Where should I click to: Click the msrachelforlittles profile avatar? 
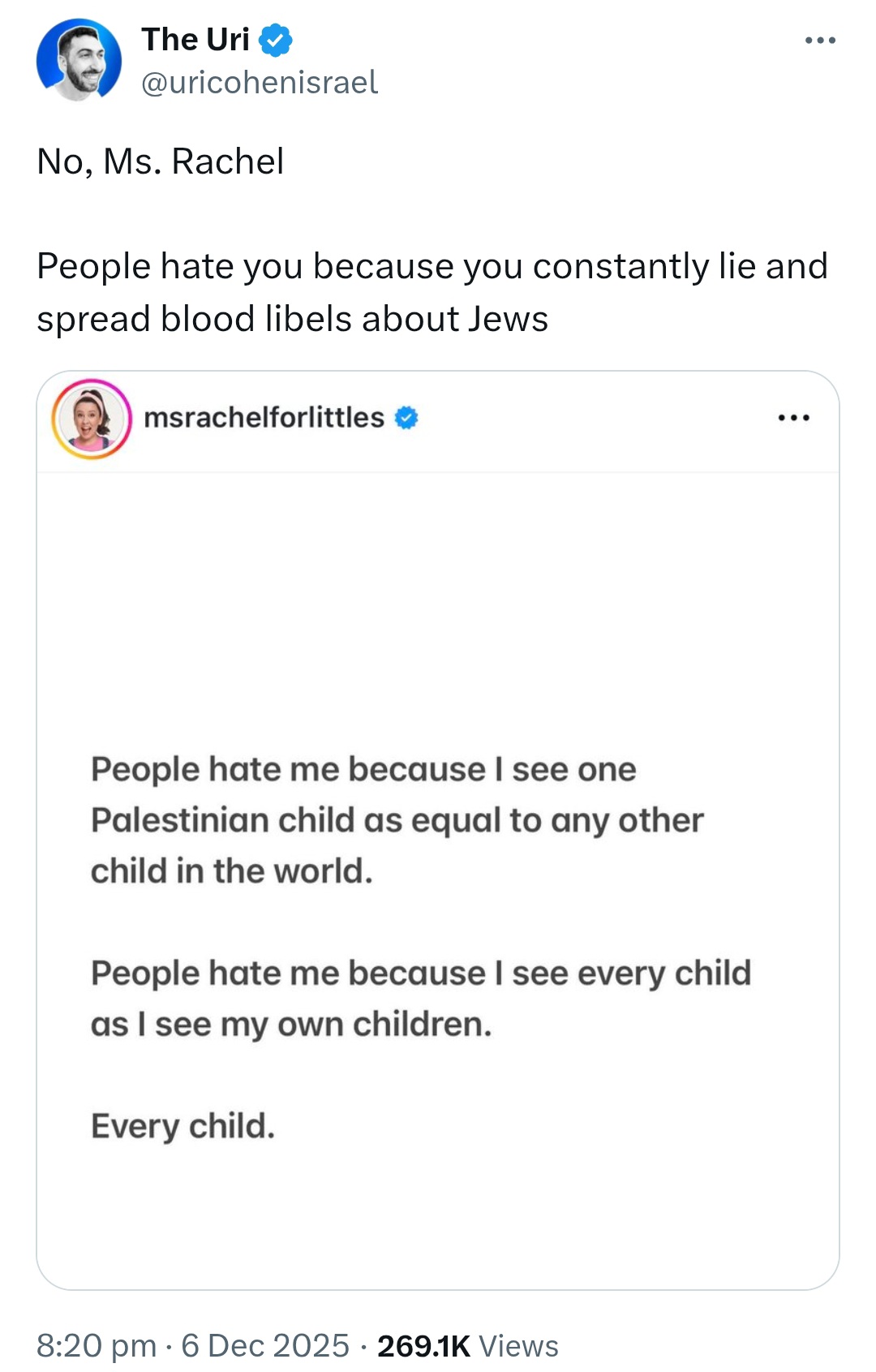(x=92, y=419)
